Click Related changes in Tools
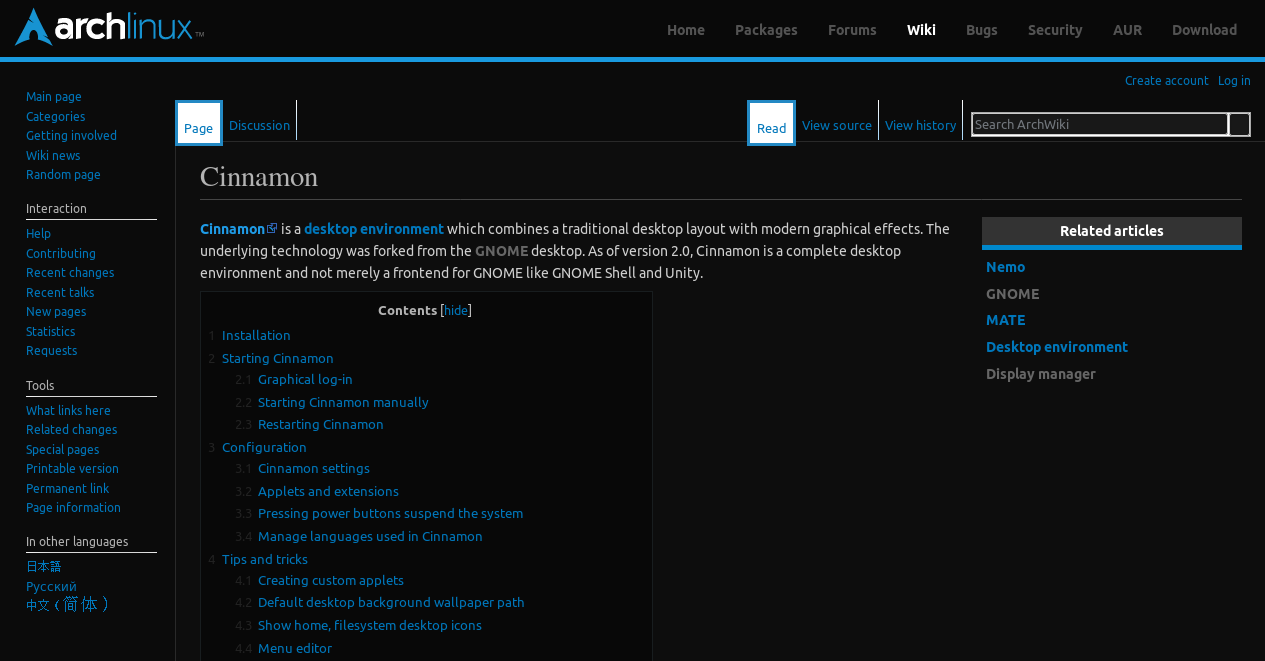 pyautogui.click(x=72, y=430)
